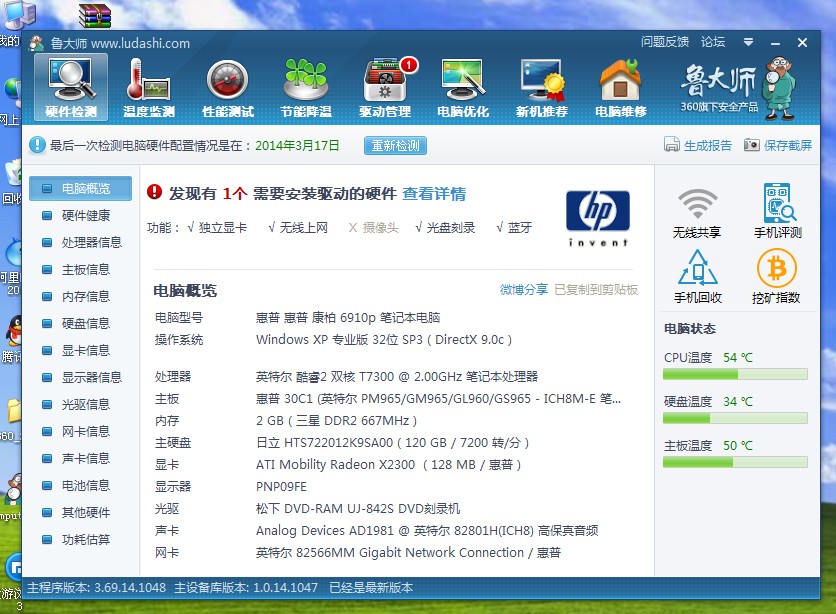Click the processor row 英特尔 酷睿2 双核 T7300
This screenshot has height=614, width=836.
(397, 377)
